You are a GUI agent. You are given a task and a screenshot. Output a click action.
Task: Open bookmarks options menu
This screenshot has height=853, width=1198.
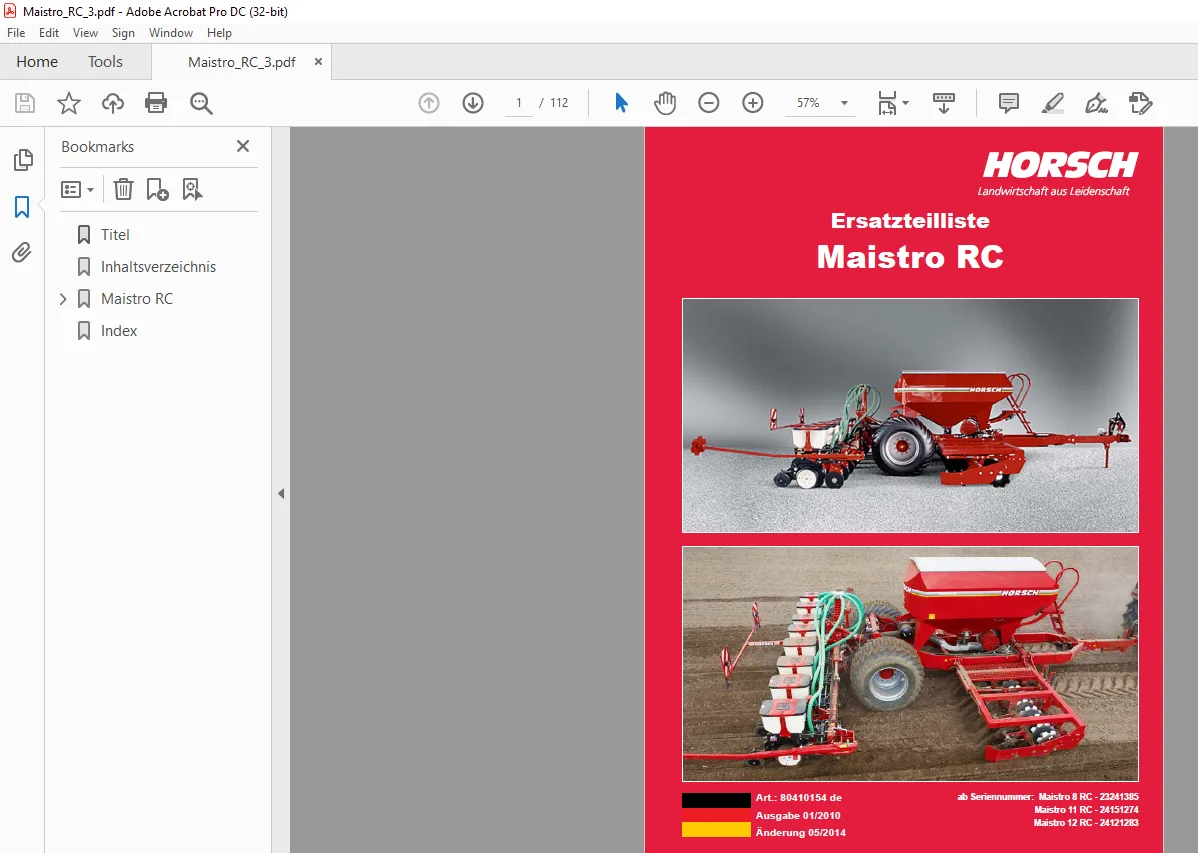pos(77,189)
